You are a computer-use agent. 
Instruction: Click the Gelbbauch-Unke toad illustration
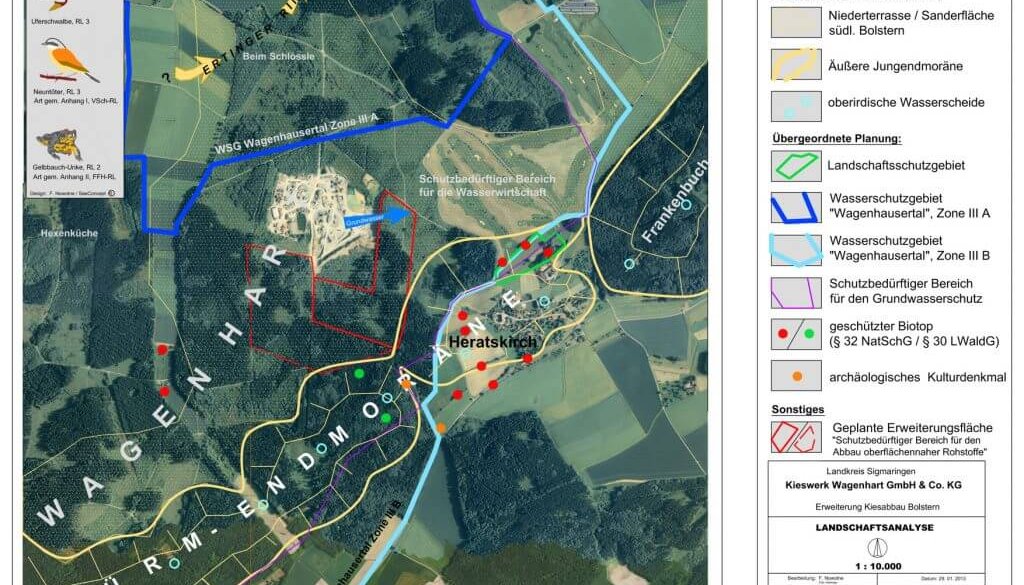58,146
